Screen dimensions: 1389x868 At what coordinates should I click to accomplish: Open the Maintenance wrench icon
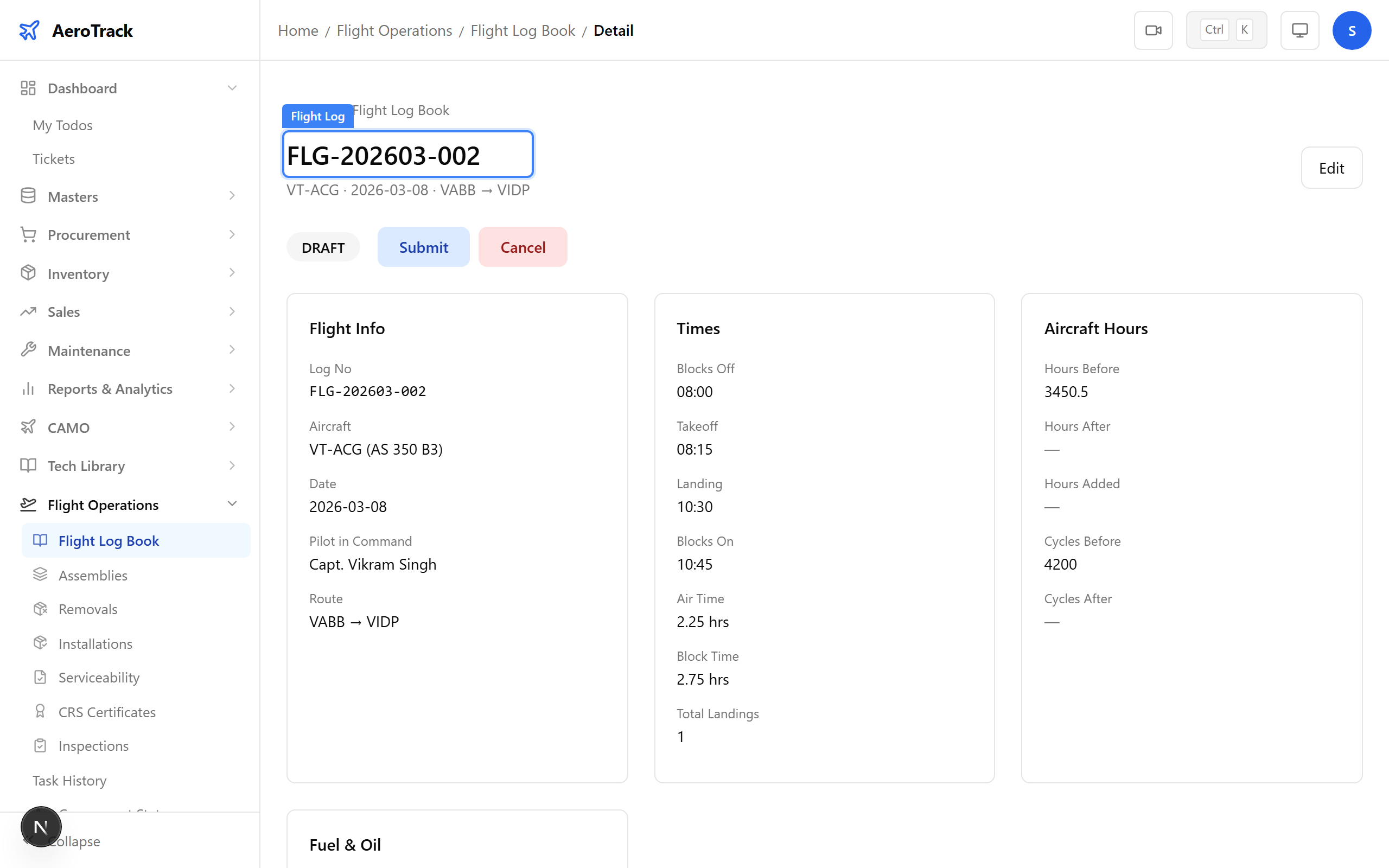coord(28,349)
